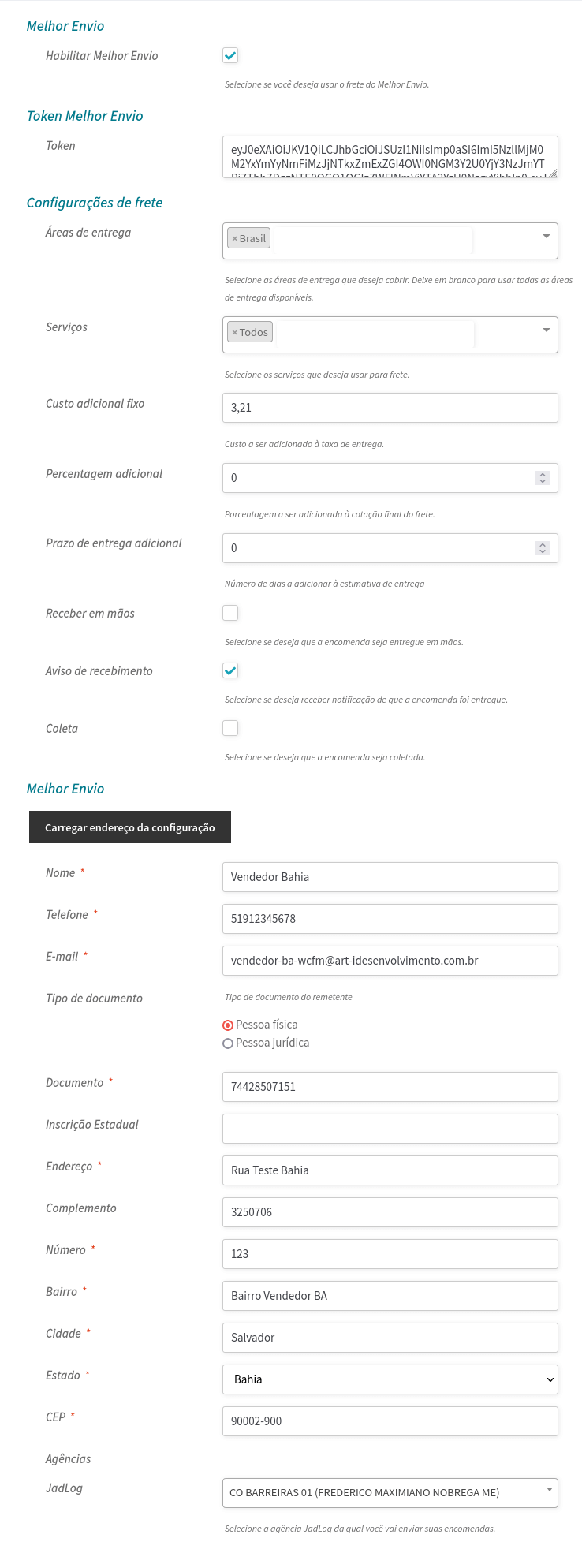The image size is (582, 1568).
Task: Remove the Todos tag from Serviços
Action: pyautogui.click(x=234, y=333)
